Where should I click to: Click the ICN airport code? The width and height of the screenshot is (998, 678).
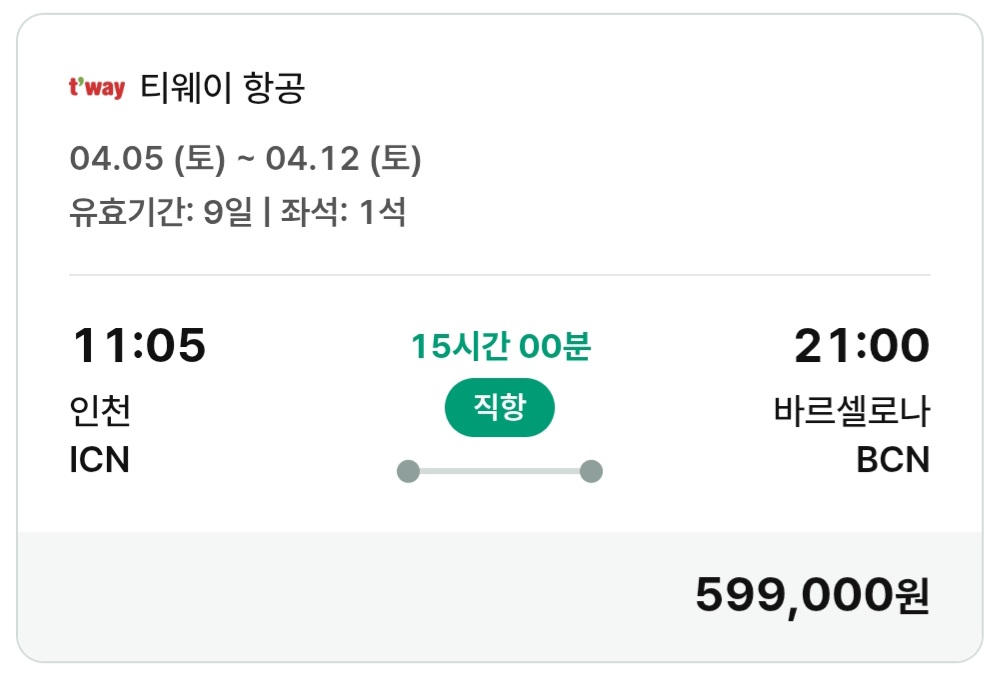tap(100, 460)
